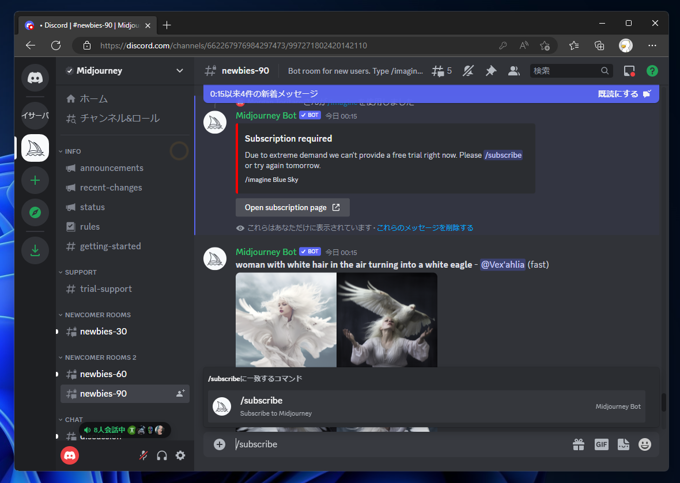The width and height of the screenshot is (680, 483).
Task: Click the @Vex'ahlia mention
Action: [502, 264]
